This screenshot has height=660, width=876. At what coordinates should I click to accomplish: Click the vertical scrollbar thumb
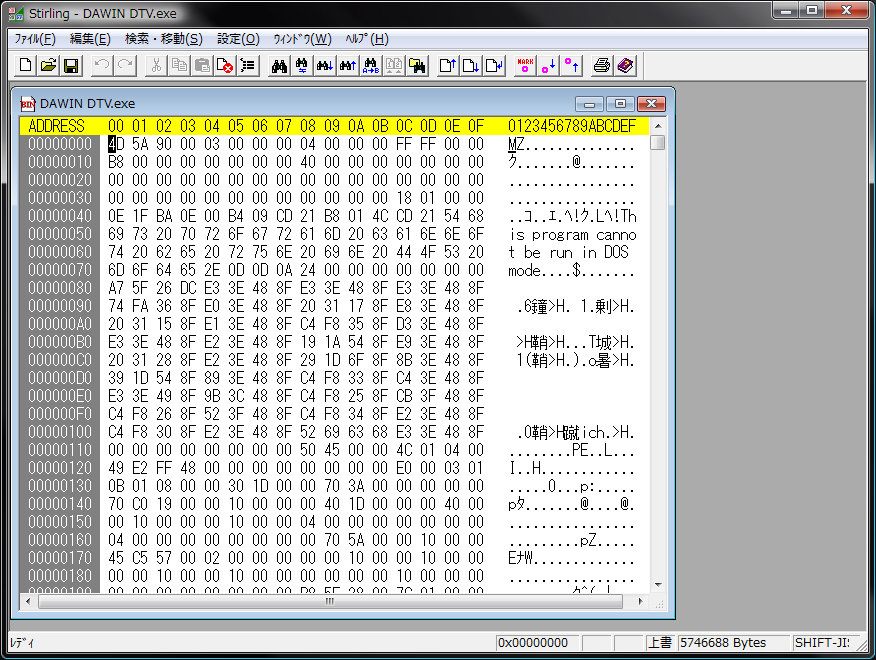pos(658,143)
